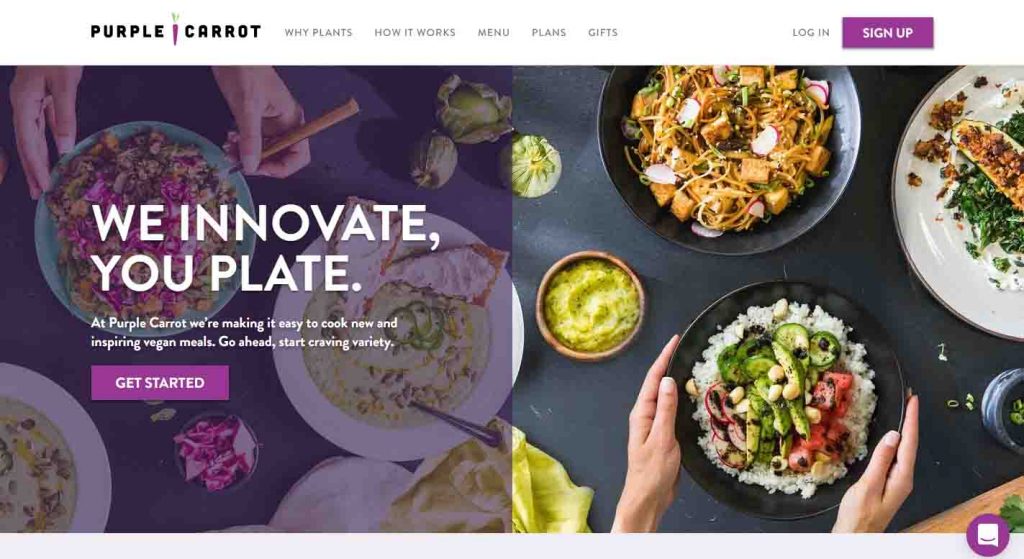
Task: Click the We Innovate, You Plate headline
Action: (x=265, y=248)
